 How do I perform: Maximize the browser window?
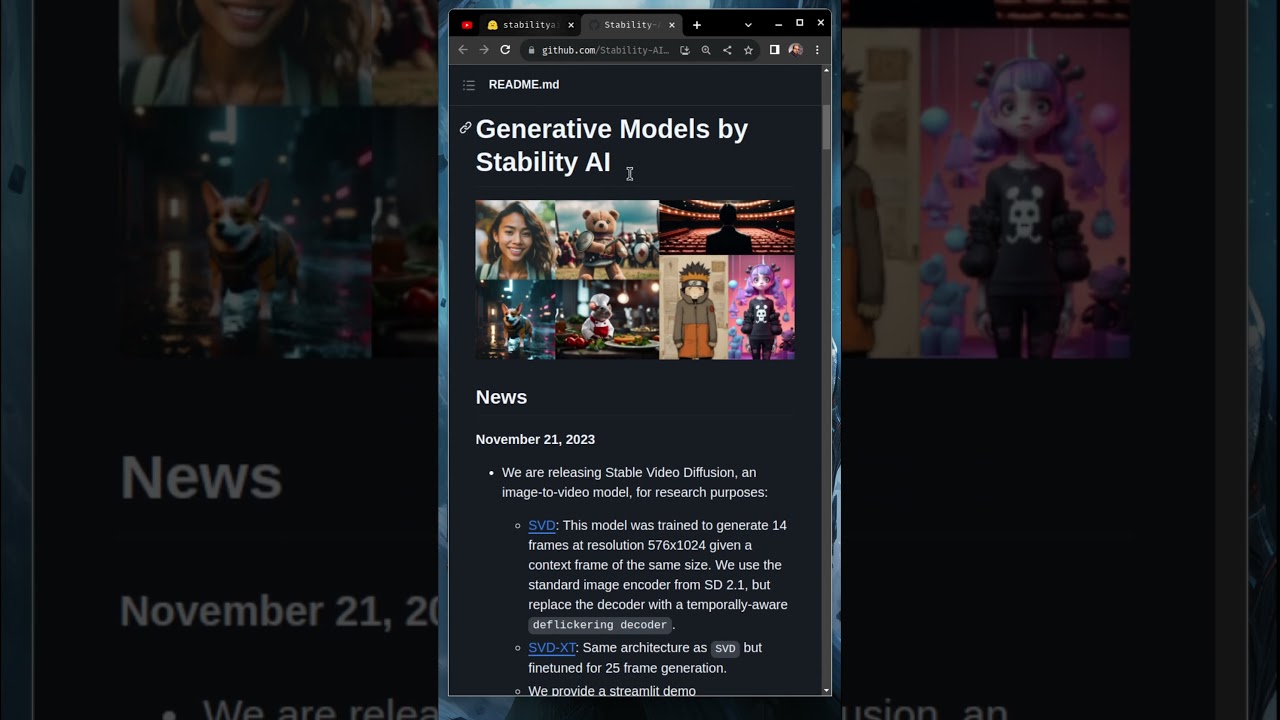click(799, 24)
